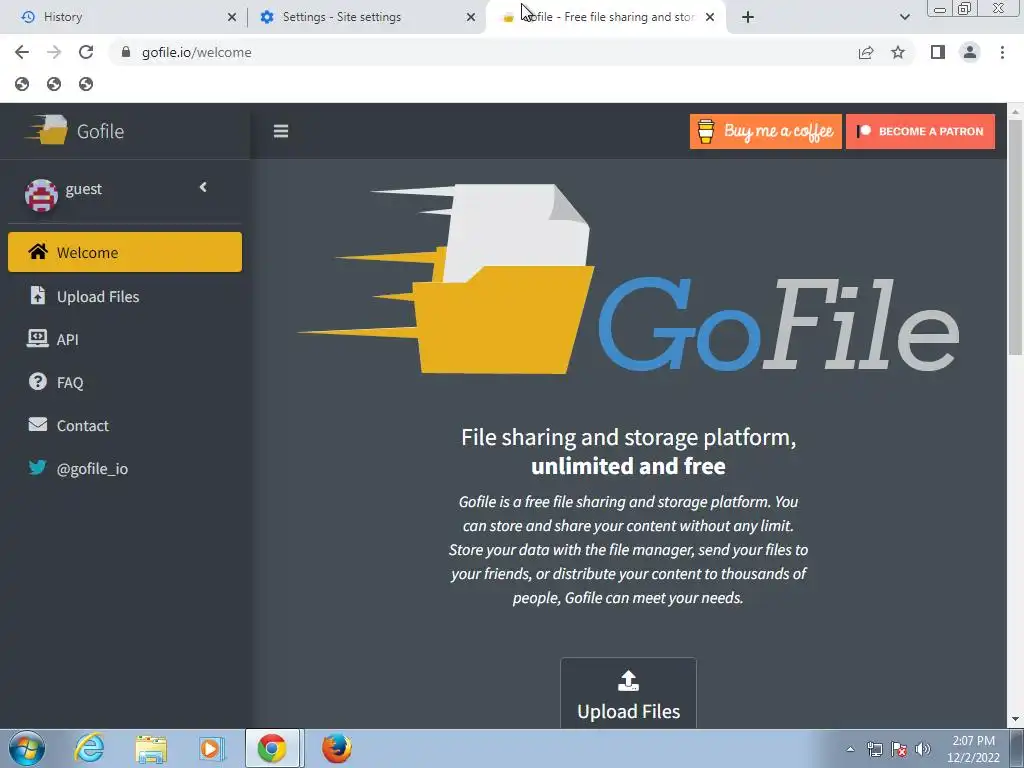This screenshot has width=1024, height=768.
Task: Close the Gofile tab
Action: pos(710,17)
